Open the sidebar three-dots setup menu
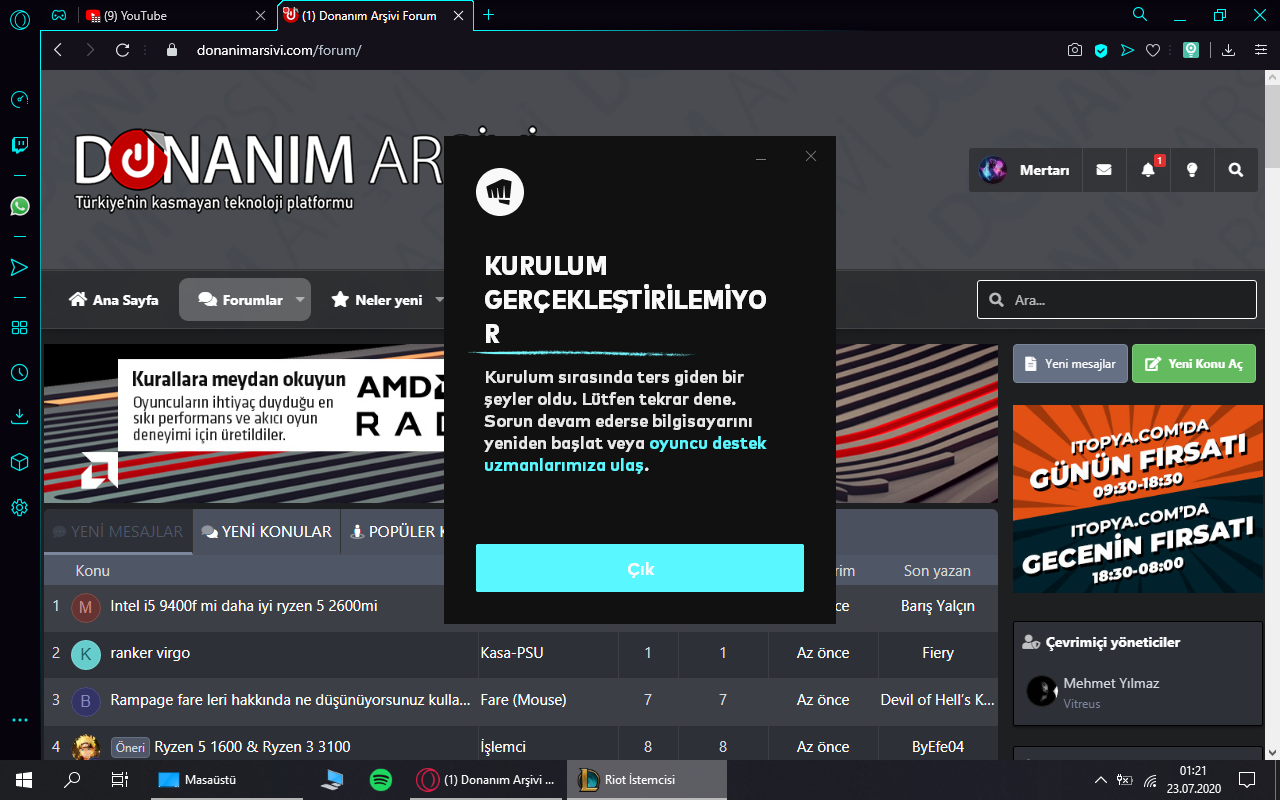 coord(19,719)
